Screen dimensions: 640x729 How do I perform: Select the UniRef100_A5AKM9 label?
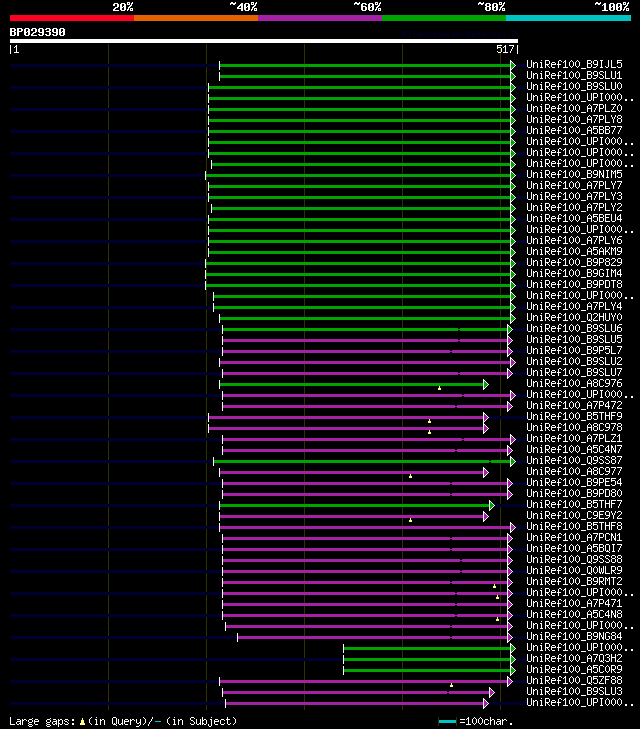(574, 252)
